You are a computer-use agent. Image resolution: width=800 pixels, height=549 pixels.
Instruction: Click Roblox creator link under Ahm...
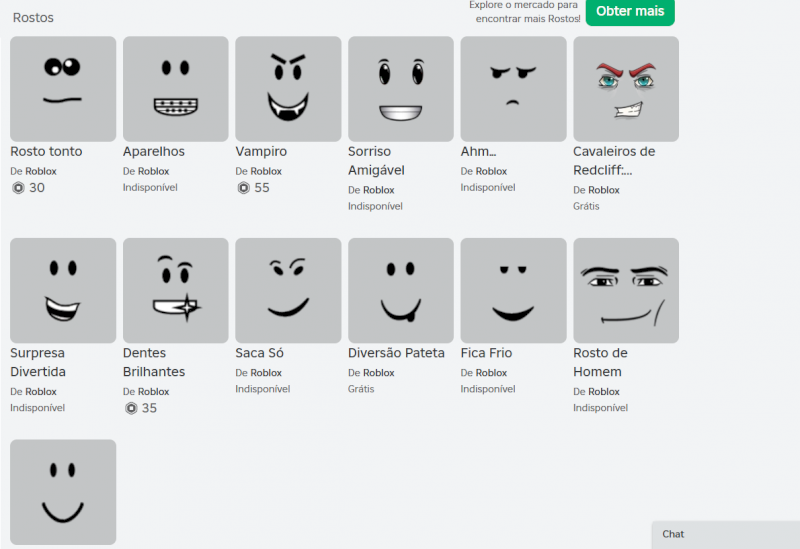[x=491, y=171]
